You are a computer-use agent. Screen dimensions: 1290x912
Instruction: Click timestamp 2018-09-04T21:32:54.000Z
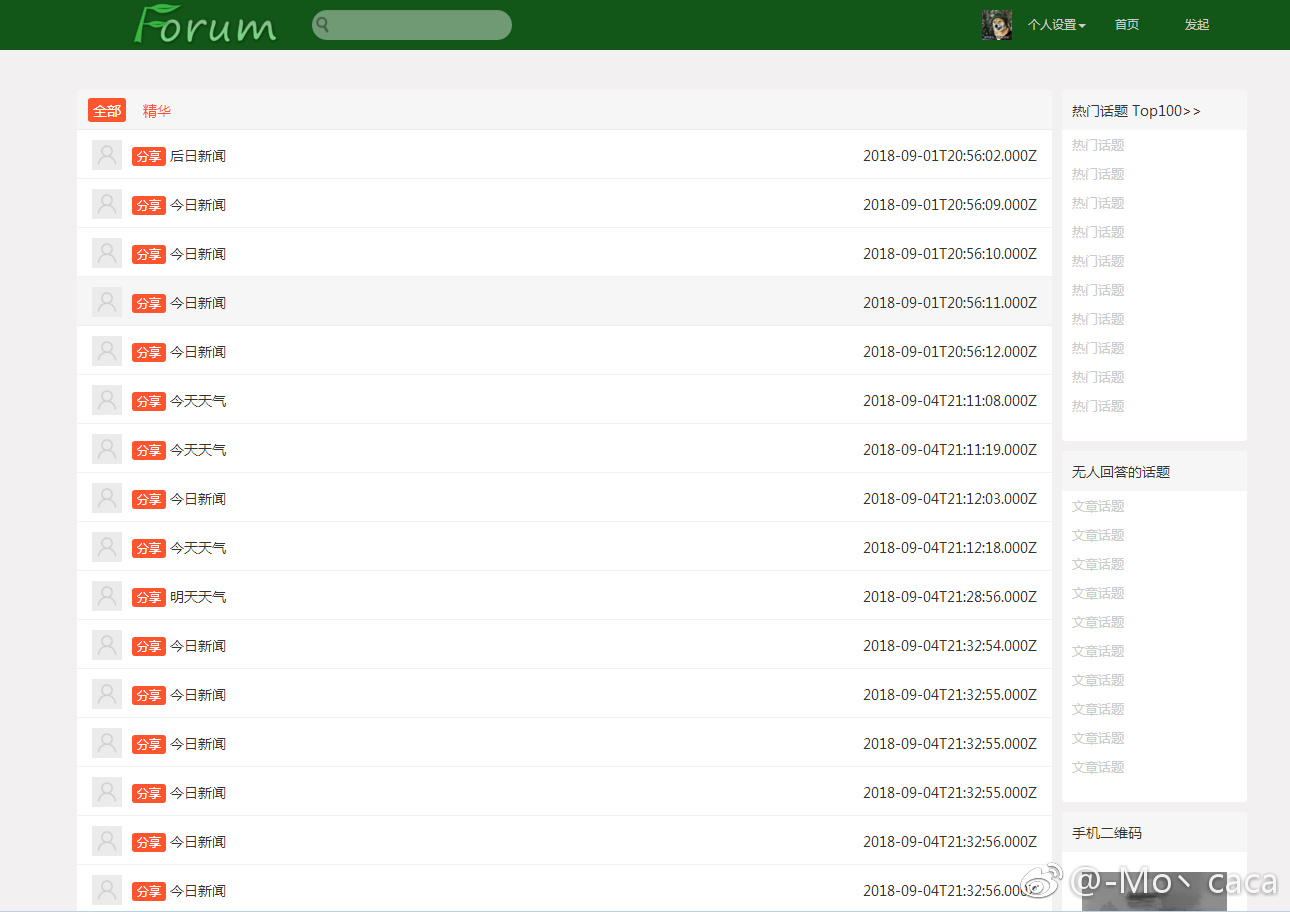click(x=950, y=646)
